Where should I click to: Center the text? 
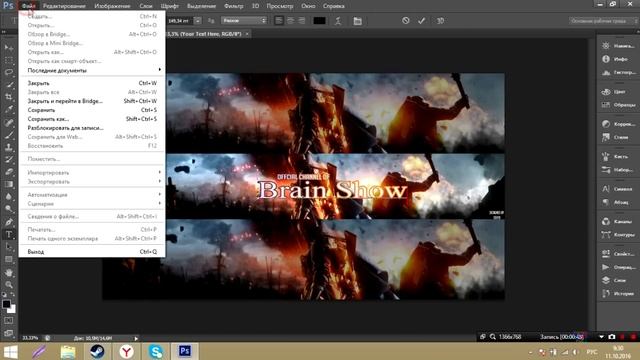[x=290, y=20]
